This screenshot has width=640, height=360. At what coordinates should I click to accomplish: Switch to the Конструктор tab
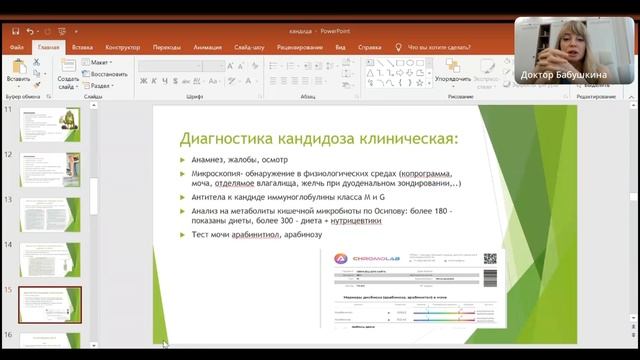click(122, 47)
